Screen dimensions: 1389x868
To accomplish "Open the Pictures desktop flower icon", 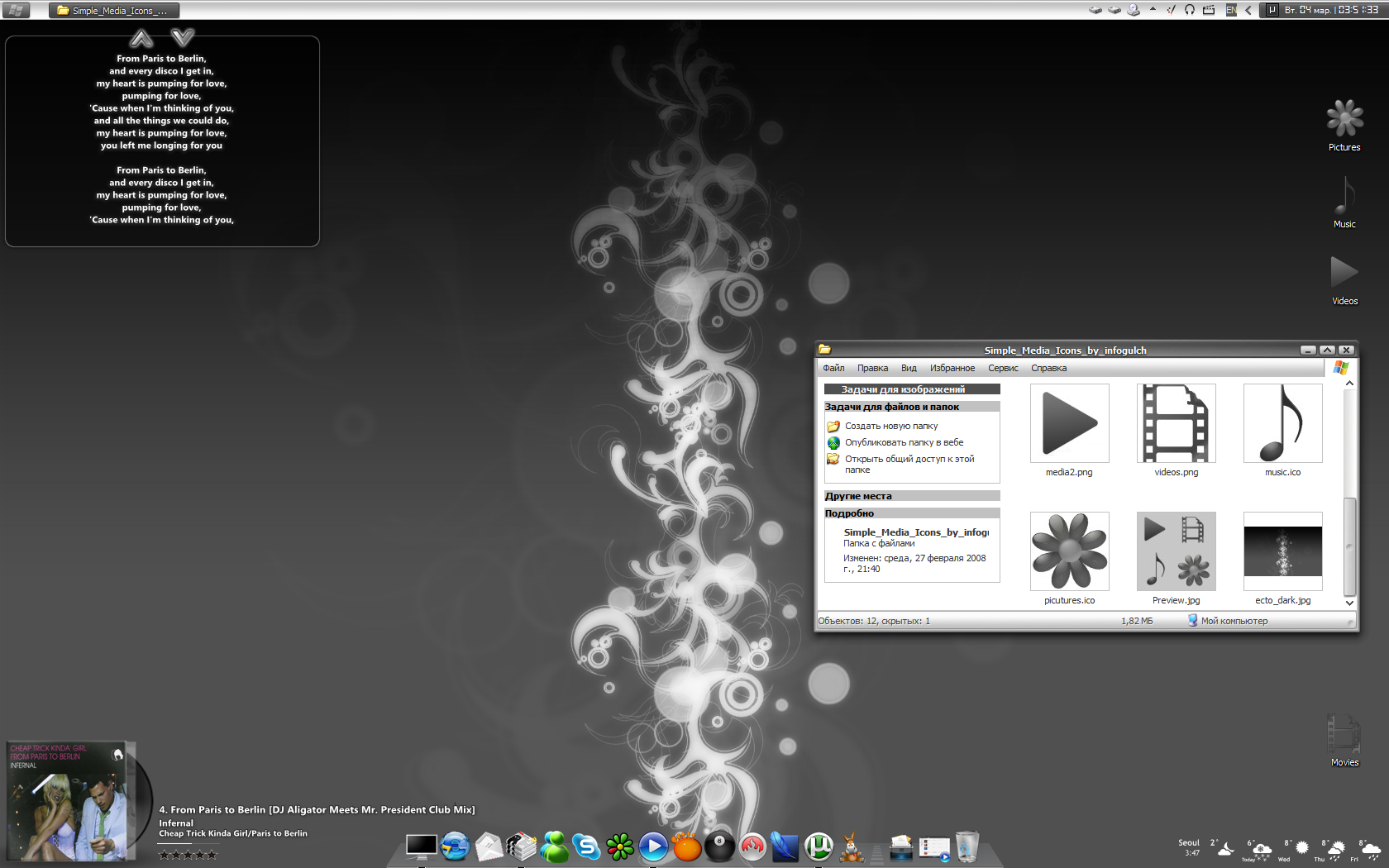I will 1344,119.
